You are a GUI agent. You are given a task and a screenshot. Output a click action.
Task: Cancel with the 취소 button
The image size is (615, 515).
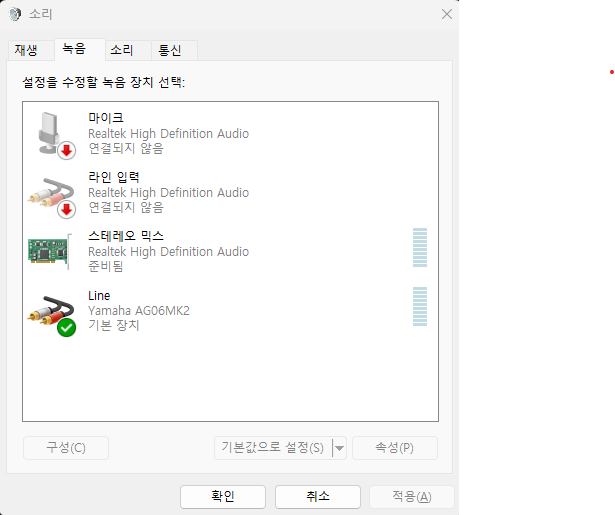pos(317,496)
